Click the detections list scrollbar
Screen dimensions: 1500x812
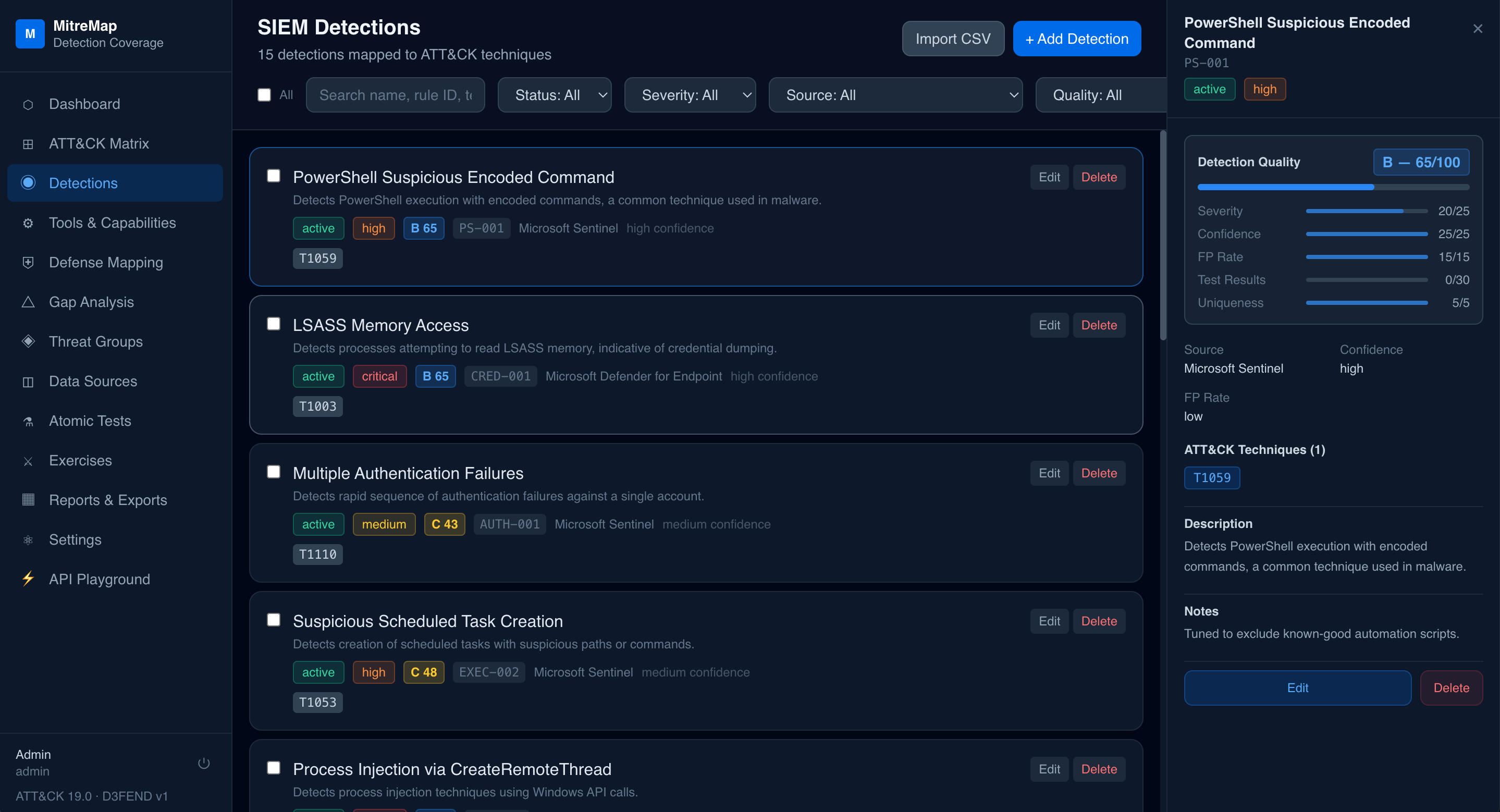[1163, 235]
